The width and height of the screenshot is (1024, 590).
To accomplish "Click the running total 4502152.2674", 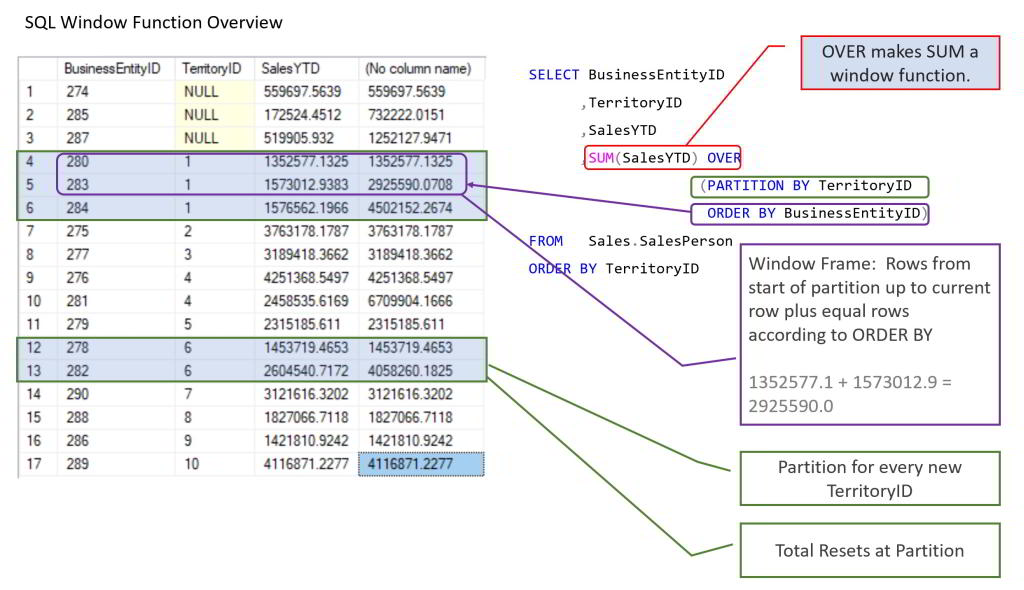I will tap(410, 208).
